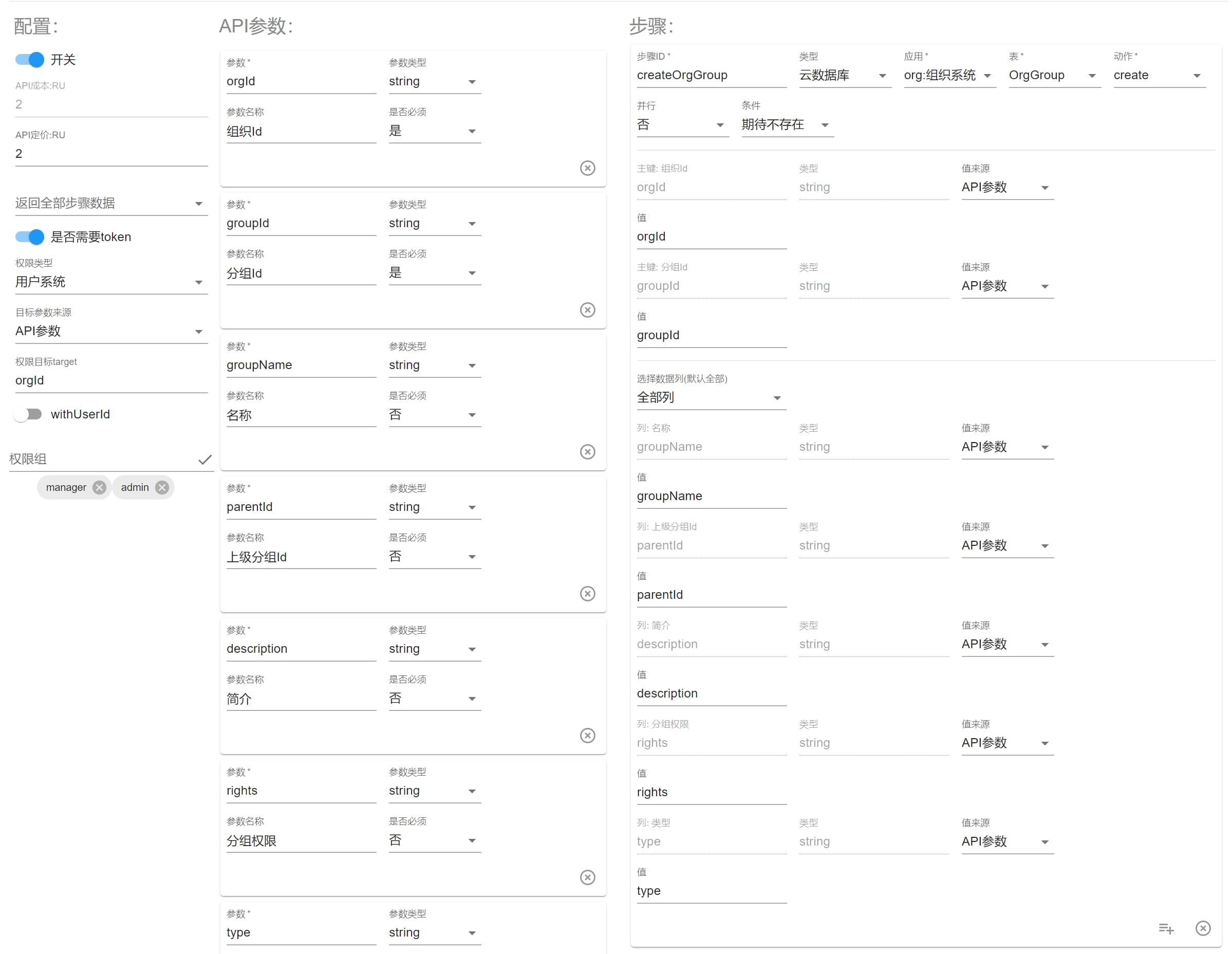Click the add-row icon in the step card
This screenshot has height=954, width=1232.
point(1165,928)
